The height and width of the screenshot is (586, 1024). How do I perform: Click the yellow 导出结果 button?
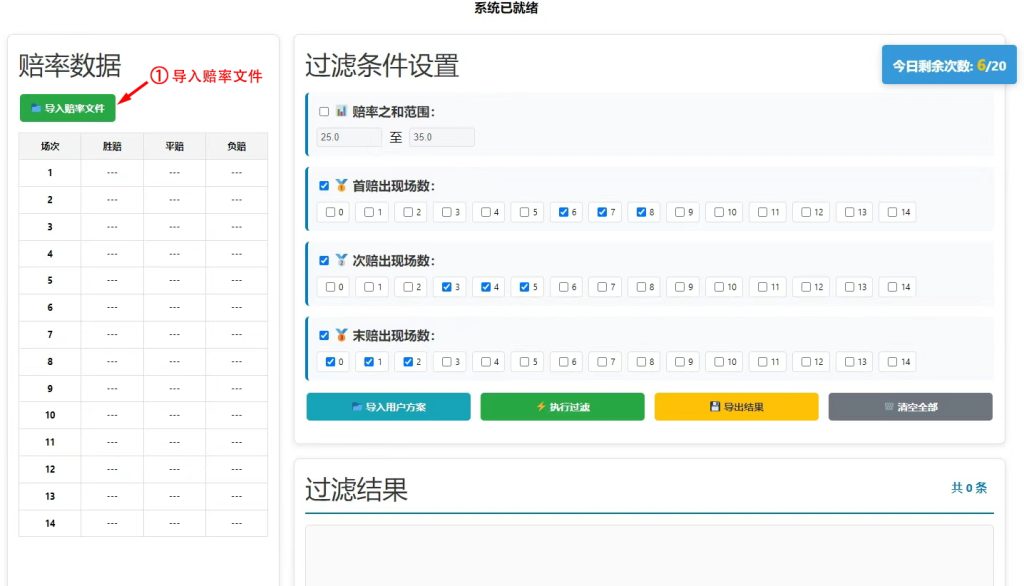[736, 407]
